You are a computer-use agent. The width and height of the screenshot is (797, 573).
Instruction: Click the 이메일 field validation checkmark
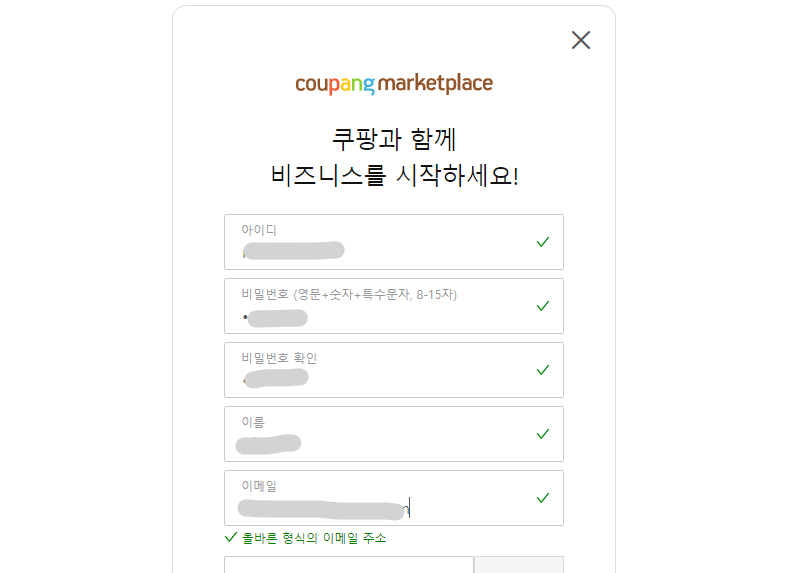pyautogui.click(x=543, y=498)
